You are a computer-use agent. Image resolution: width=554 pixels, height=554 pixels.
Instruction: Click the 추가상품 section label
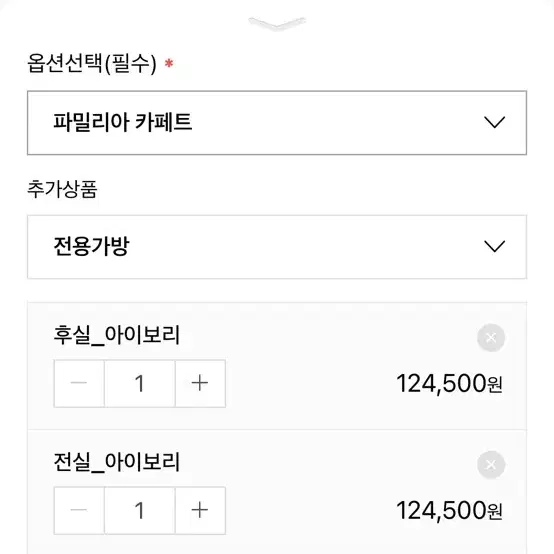point(62,189)
